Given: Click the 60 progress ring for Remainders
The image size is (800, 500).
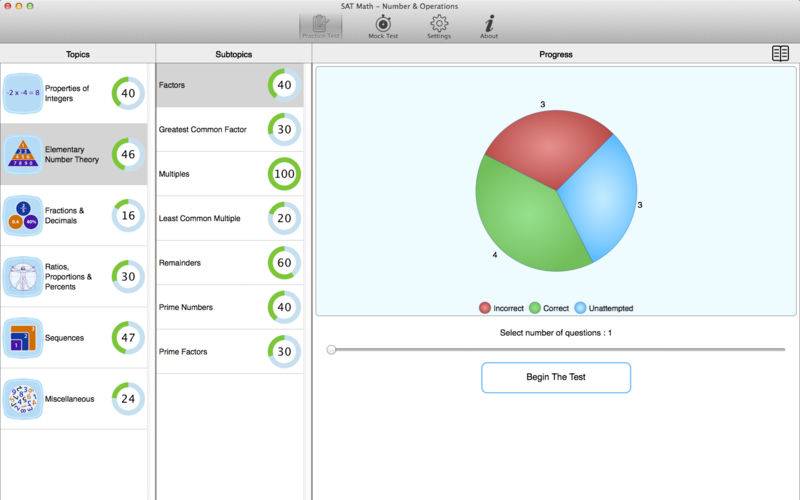Looking at the screenshot, I should click(x=284, y=263).
